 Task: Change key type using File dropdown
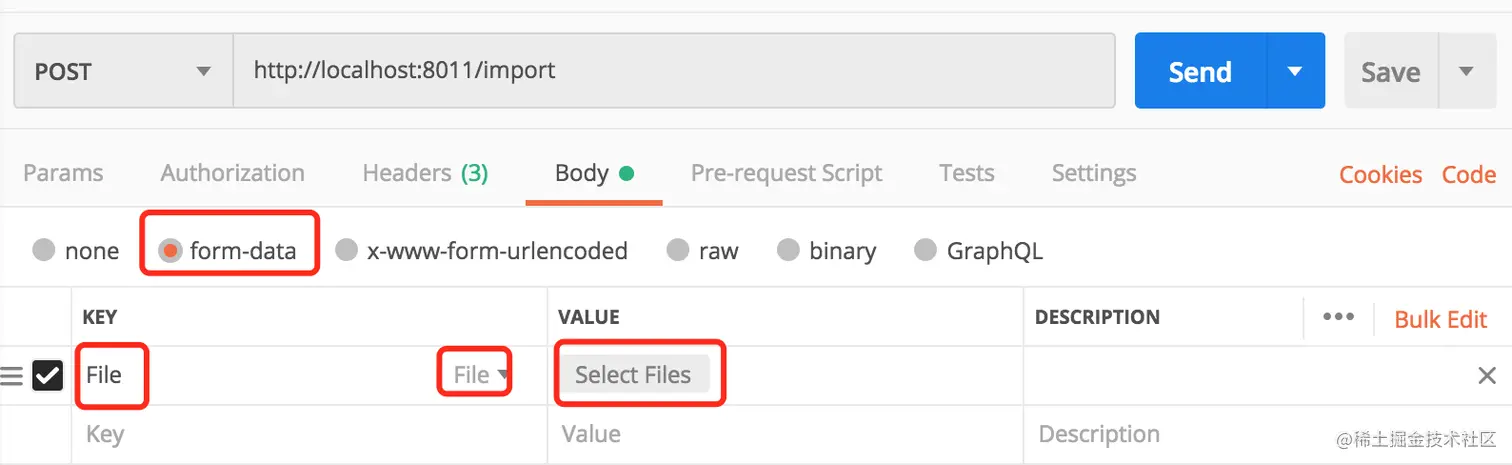click(480, 375)
